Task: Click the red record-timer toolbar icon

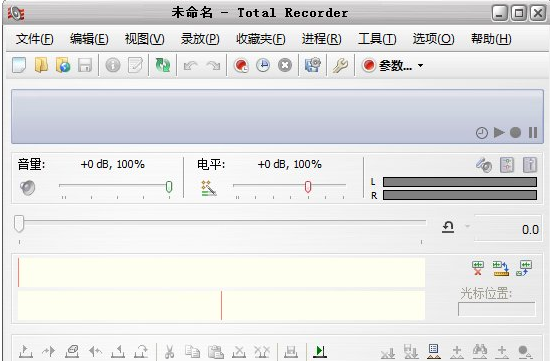Action: pyautogui.click(x=241, y=66)
